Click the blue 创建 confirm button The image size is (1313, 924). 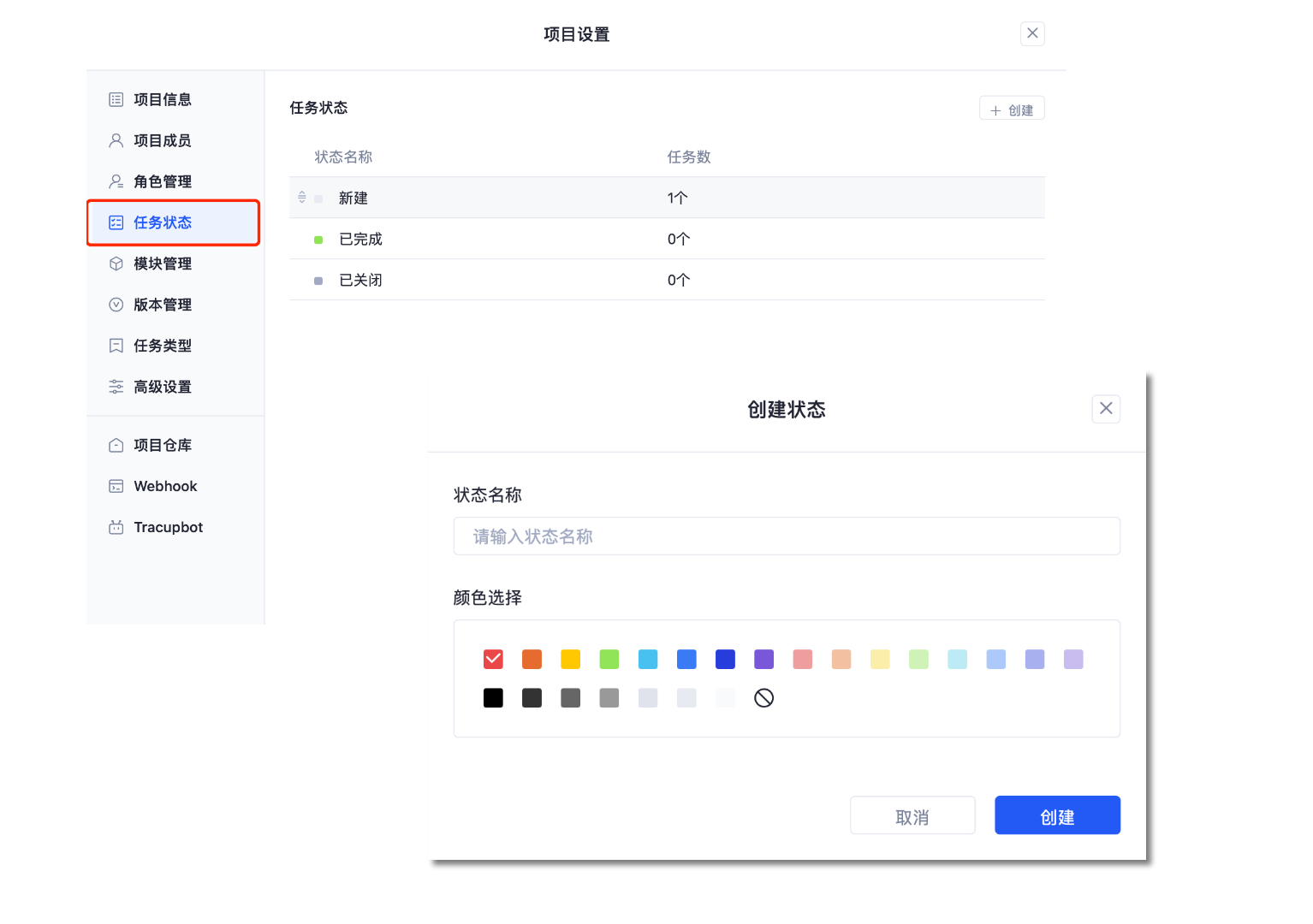pos(1057,815)
